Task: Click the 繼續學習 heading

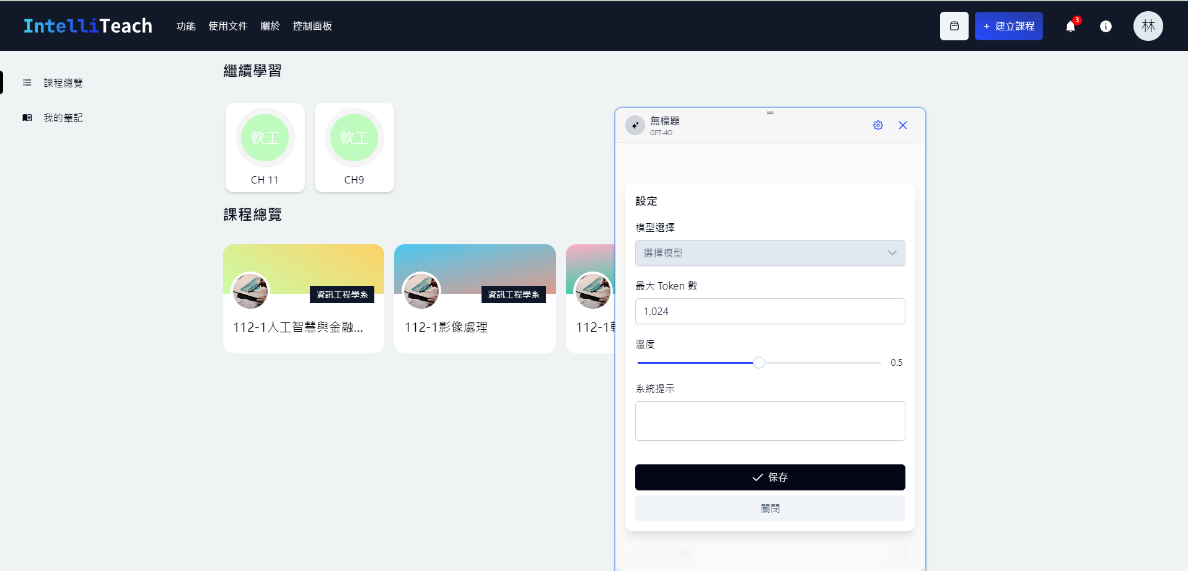Action: 253,71
